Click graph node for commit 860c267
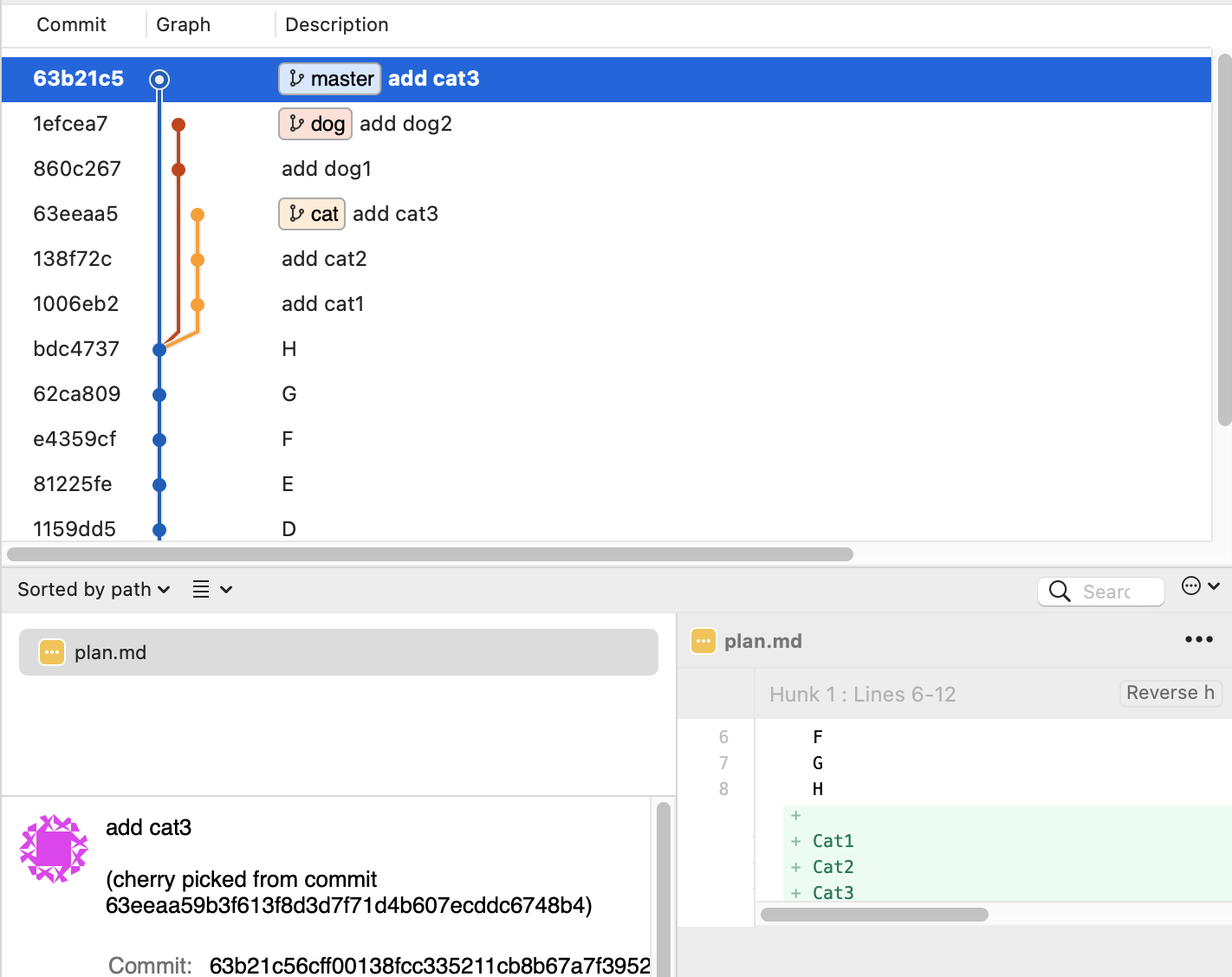The width and height of the screenshot is (1232, 977). click(178, 170)
